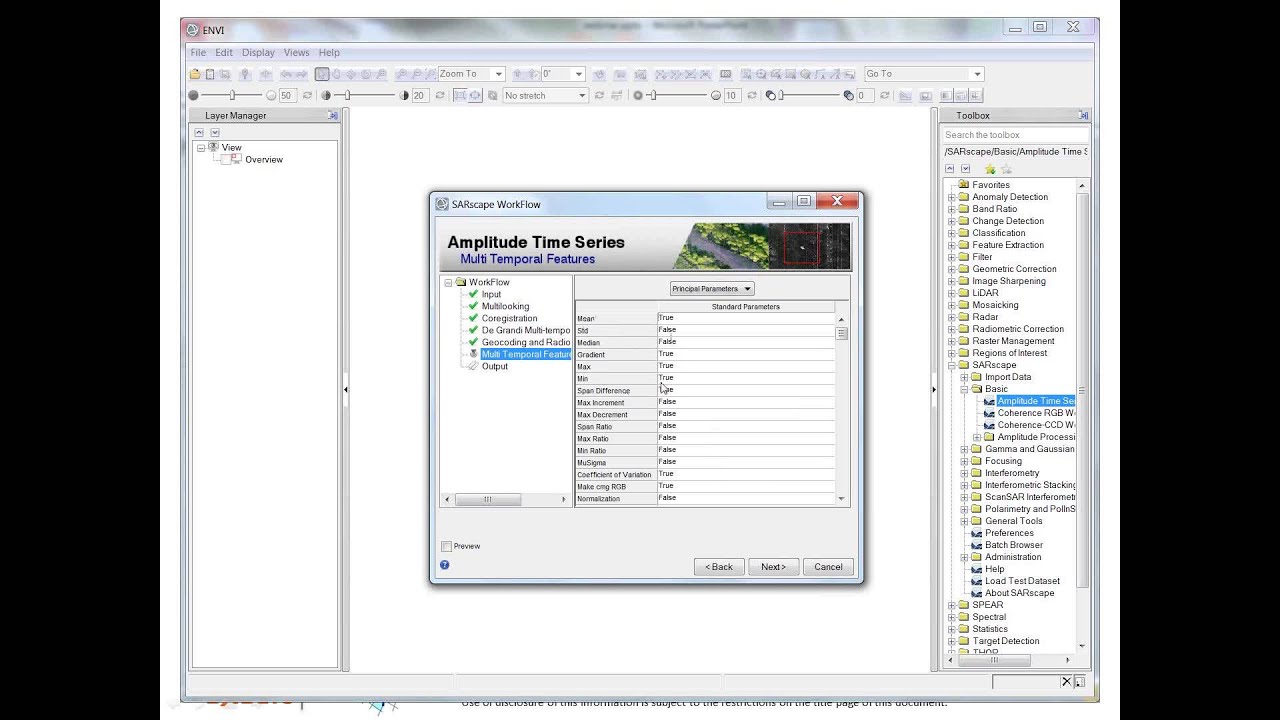Click the Zoom Out magnifier toolbar icon
Image resolution: width=1280 pixels, height=720 pixels.
[417, 74]
